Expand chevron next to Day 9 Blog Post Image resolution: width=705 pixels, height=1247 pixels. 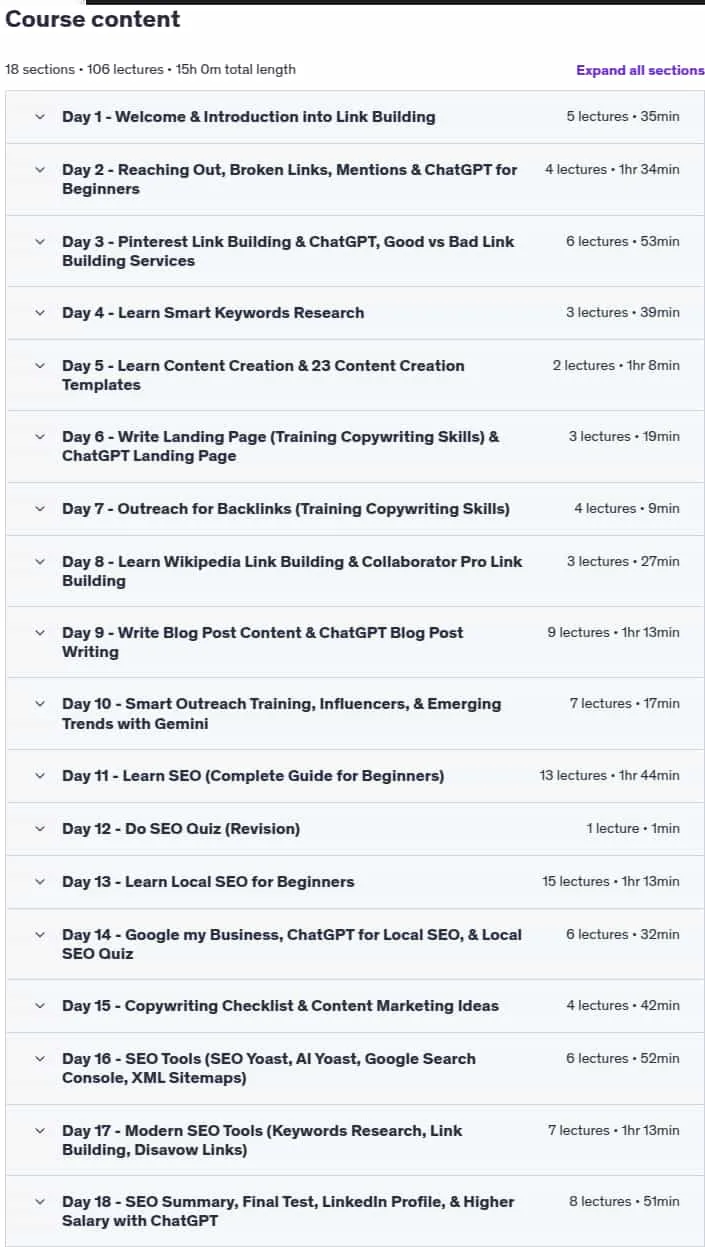coord(40,632)
